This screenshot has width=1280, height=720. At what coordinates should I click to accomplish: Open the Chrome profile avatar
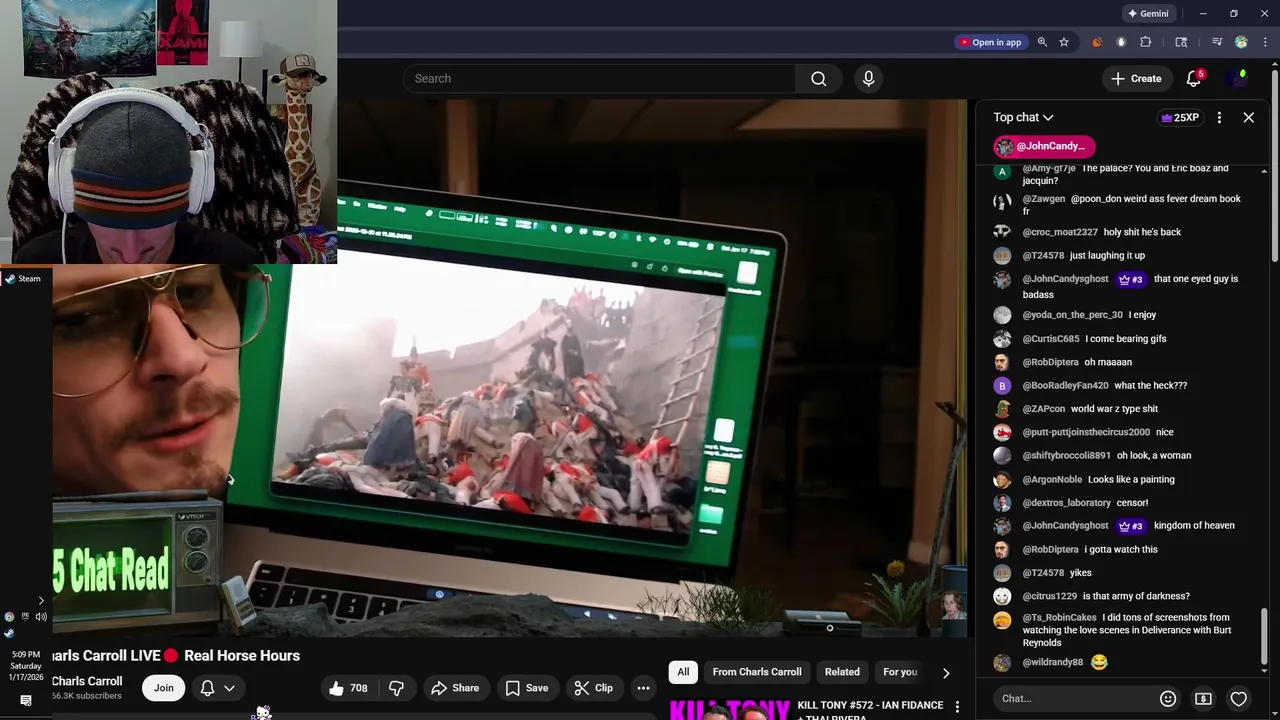pos(1241,42)
